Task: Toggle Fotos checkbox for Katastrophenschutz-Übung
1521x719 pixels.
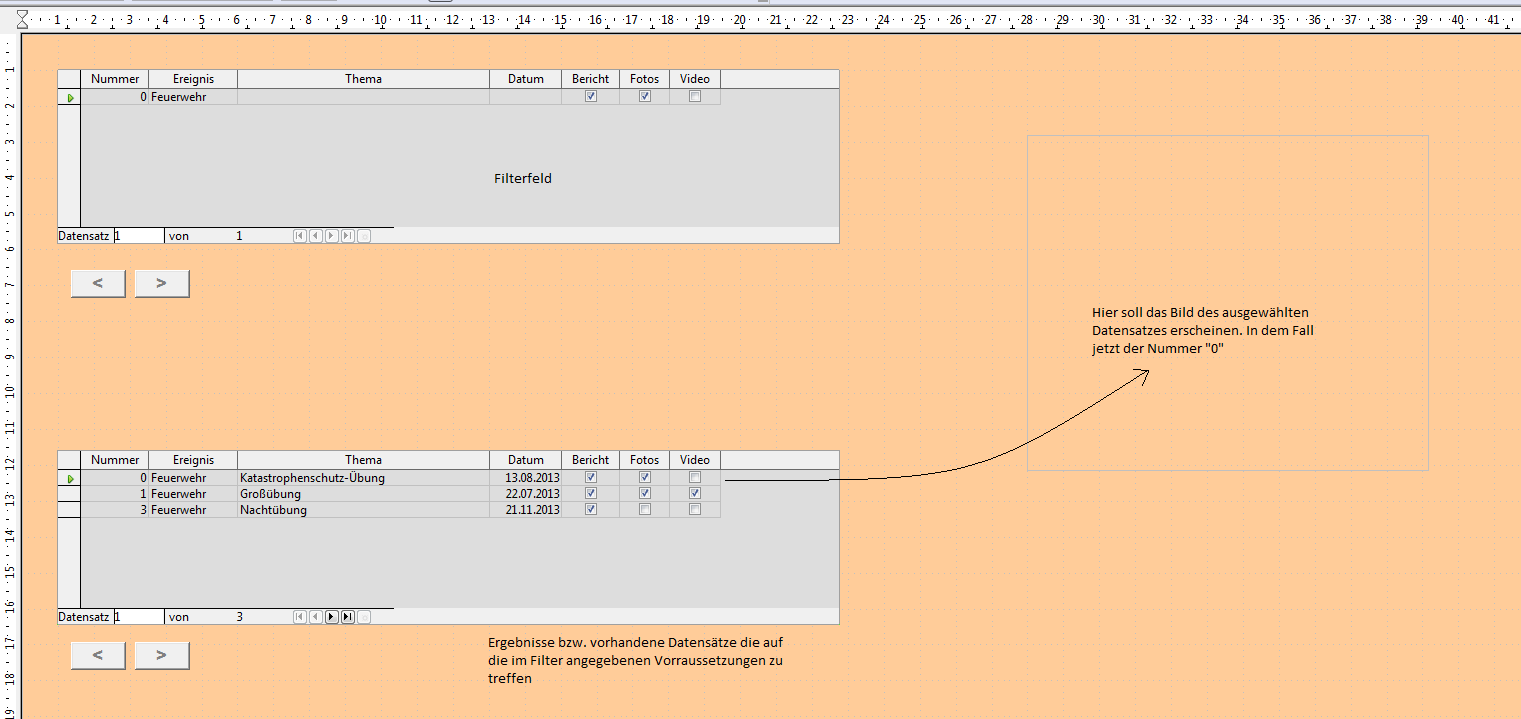Action: [x=645, y=478]
